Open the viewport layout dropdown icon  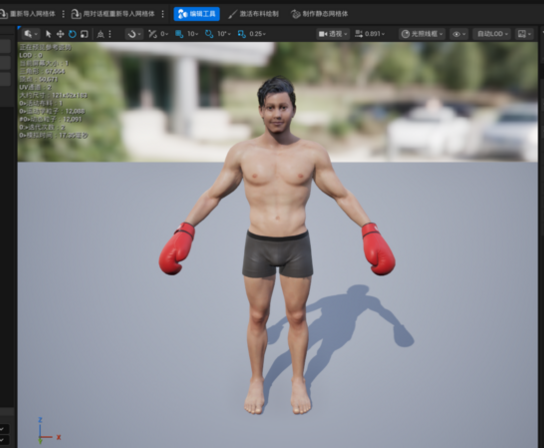pyautogui.click(x=524, y=34)
